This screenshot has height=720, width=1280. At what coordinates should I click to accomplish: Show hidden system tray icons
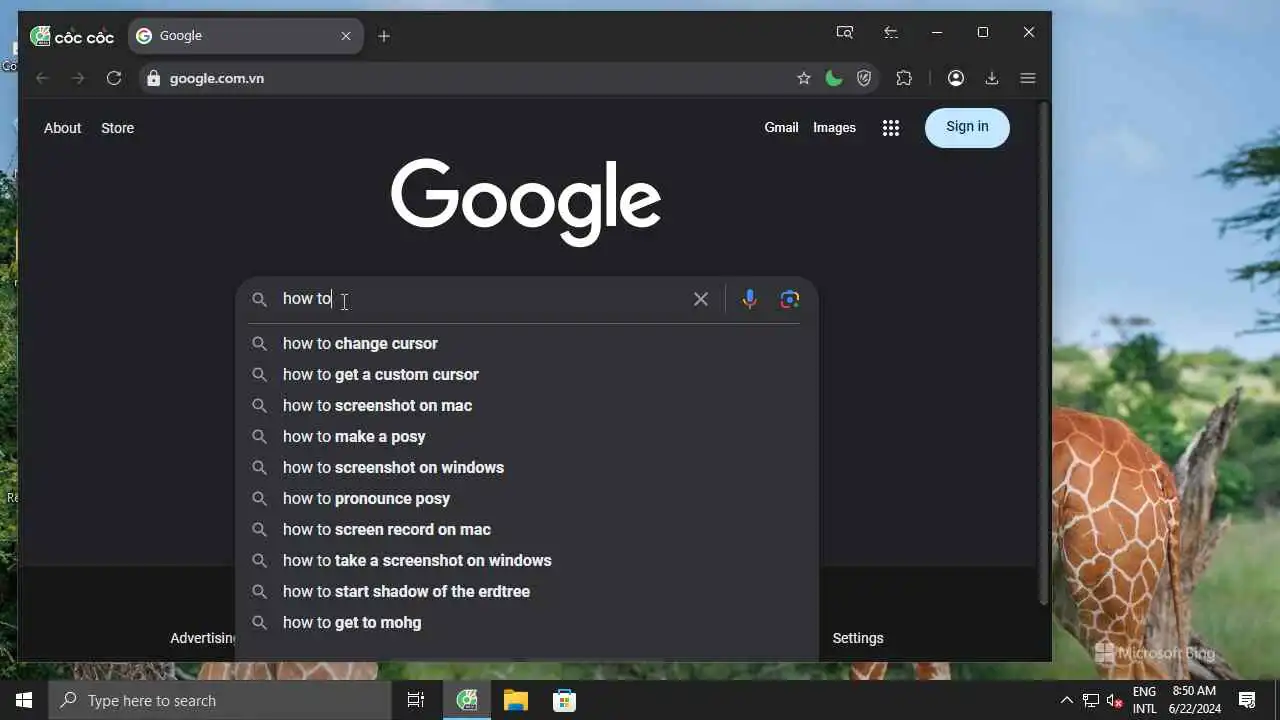coord(1066,700)
